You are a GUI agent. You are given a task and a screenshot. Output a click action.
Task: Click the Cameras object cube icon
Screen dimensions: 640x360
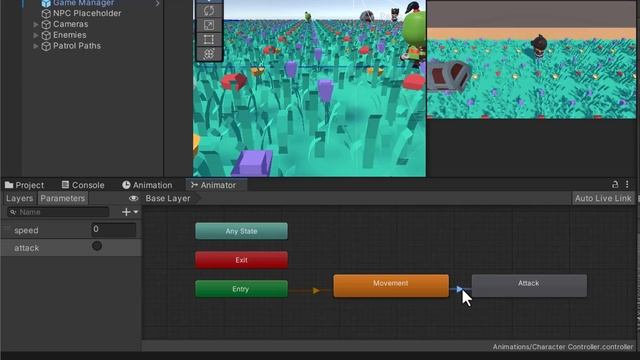coord(46,24)
